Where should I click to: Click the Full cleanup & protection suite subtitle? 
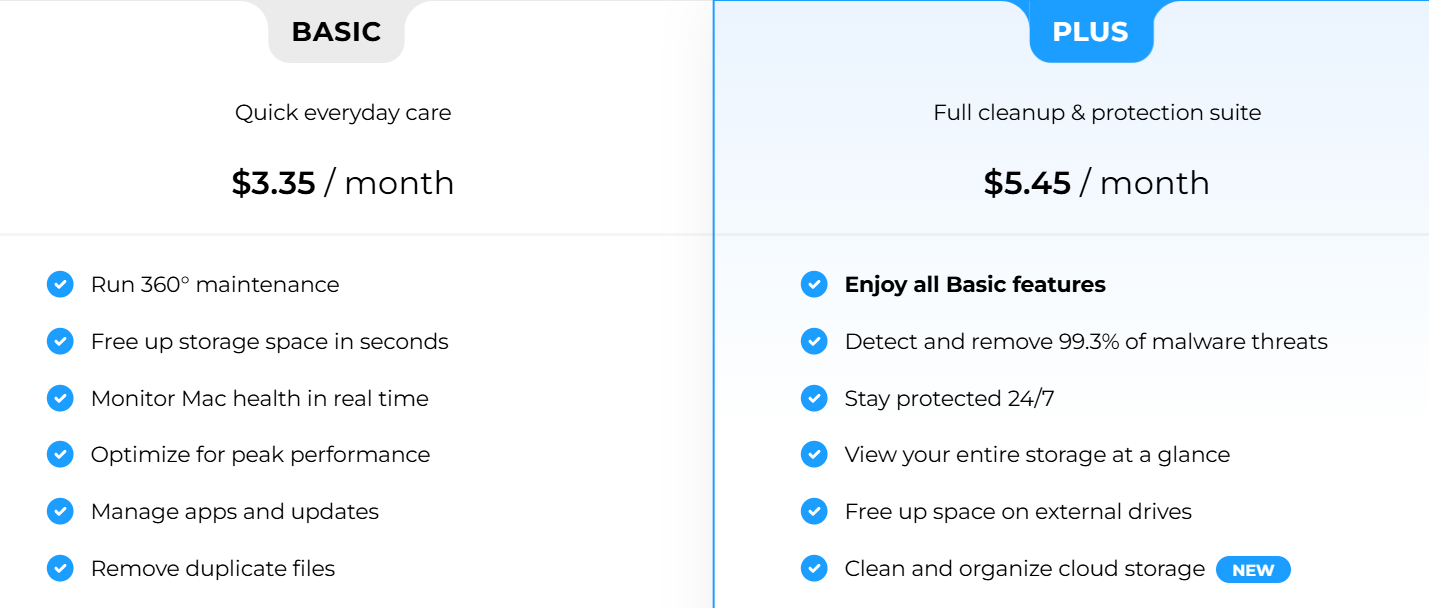[x=1097, y=112]
